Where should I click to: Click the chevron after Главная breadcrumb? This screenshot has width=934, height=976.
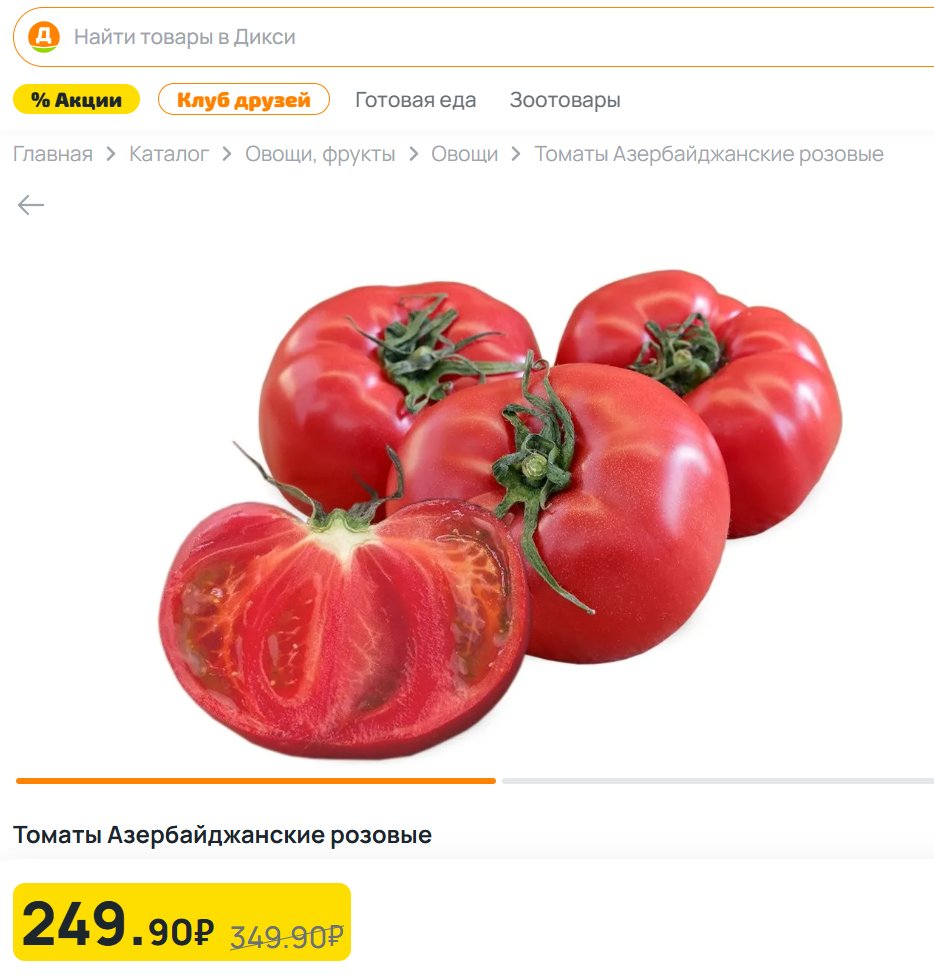point(111,154)
